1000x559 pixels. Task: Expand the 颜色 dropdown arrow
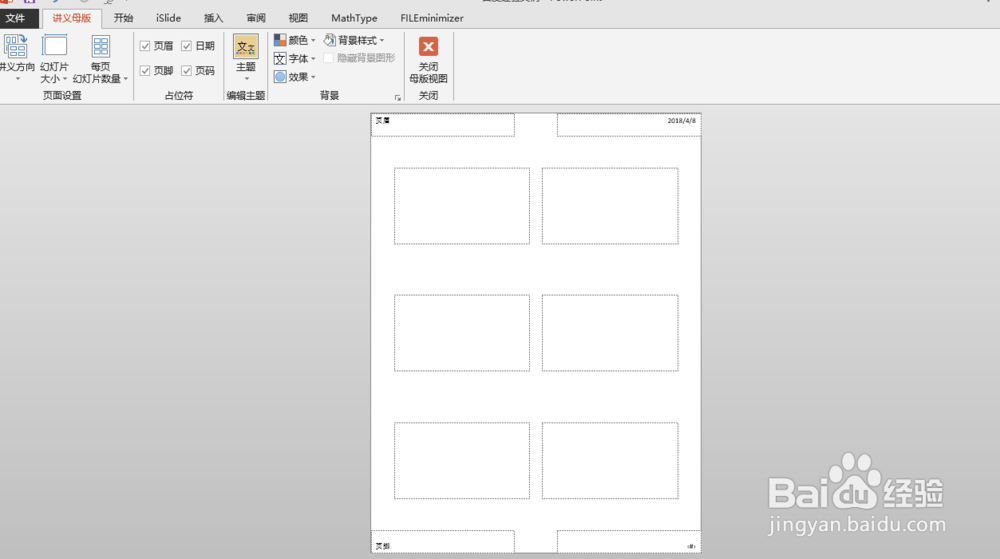313,41
